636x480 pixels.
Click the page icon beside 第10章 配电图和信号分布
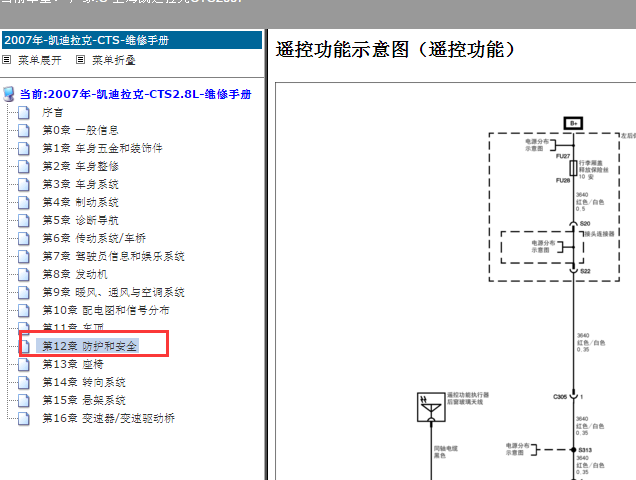click(24, 310)
